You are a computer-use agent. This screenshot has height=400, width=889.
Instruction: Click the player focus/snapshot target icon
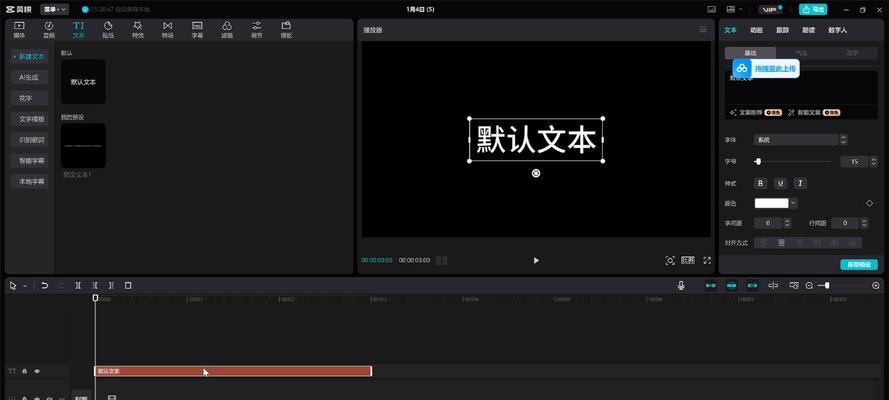(670, 261)
